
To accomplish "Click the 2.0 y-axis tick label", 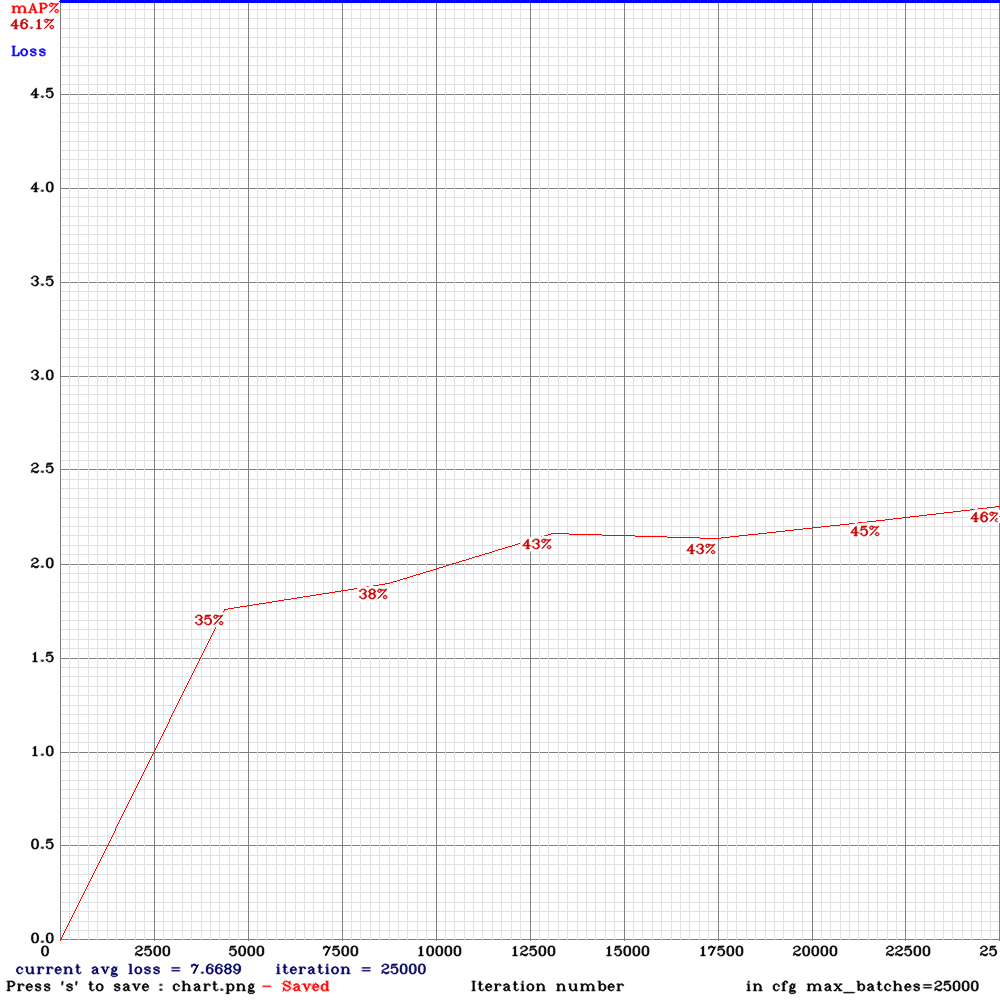I will click(42, 564).
